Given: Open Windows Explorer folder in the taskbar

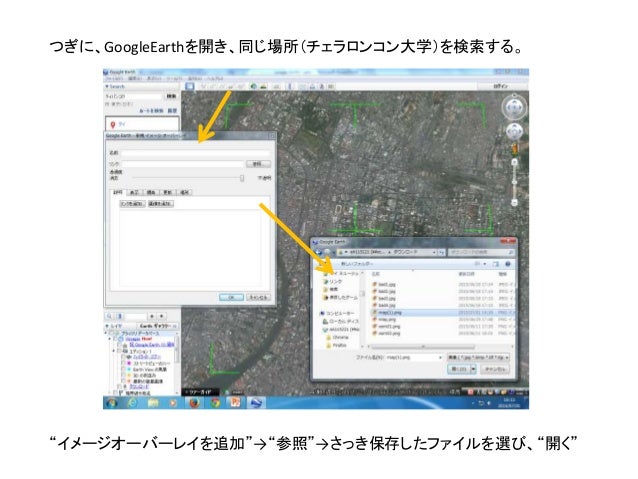Looking at the screenshot, I should point(153,403).
